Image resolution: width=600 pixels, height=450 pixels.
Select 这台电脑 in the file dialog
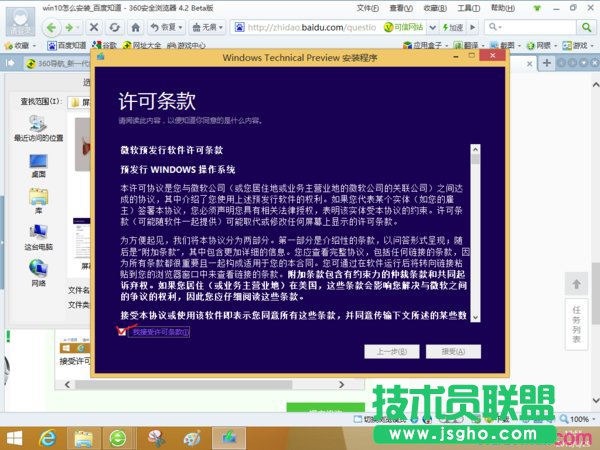38,238
